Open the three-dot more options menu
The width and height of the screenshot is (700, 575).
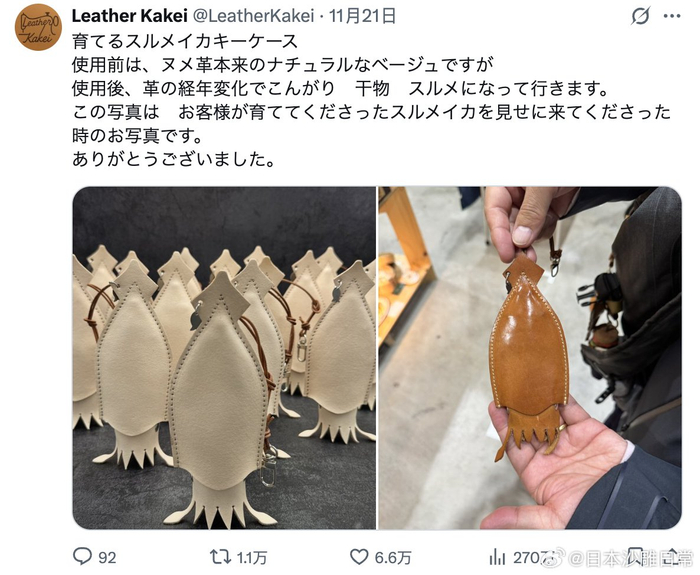coord(672,17)
